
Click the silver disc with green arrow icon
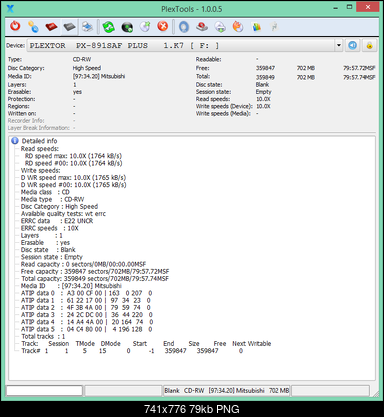coord(145,27)
